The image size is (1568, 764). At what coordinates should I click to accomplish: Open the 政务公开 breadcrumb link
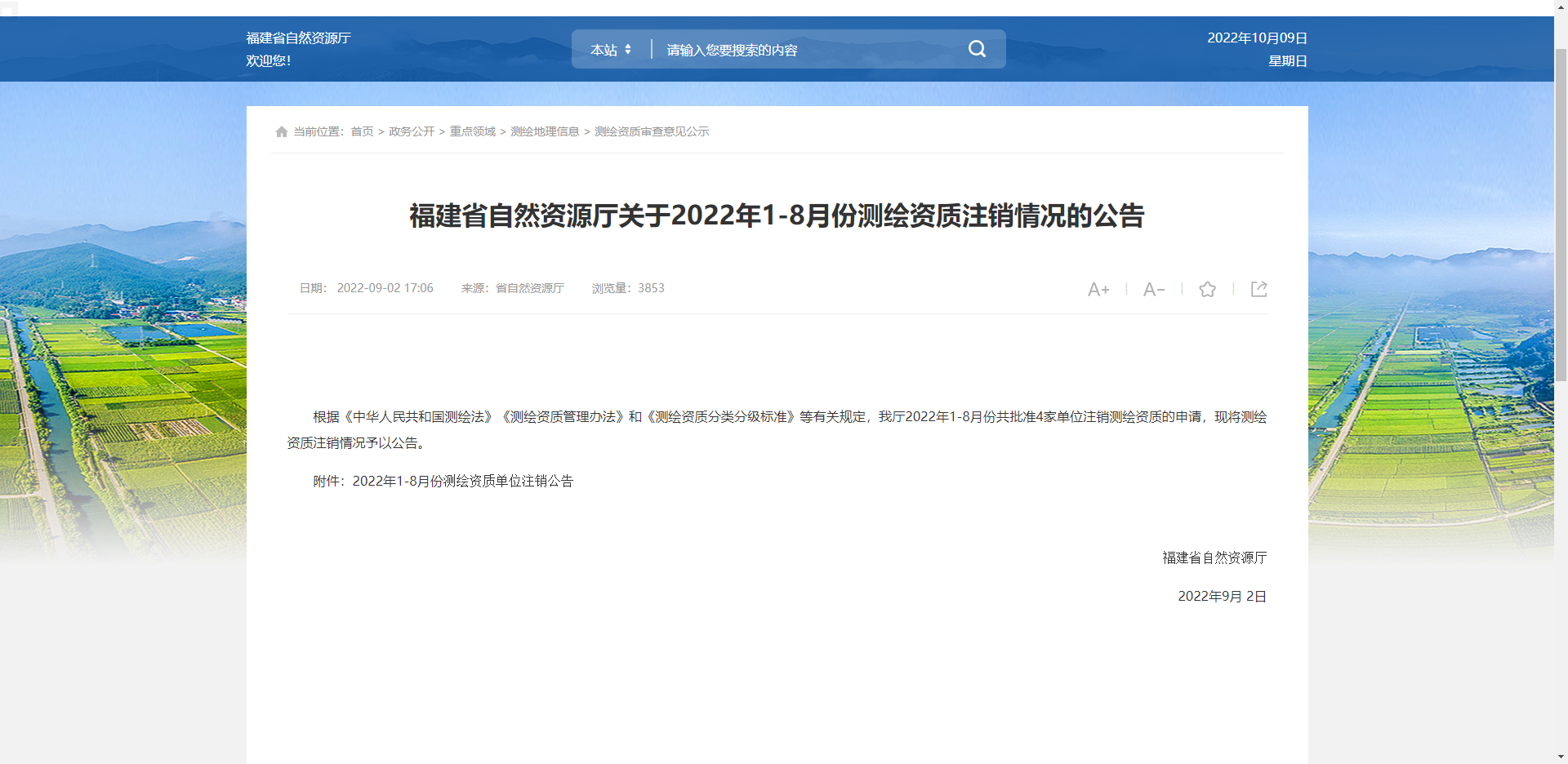tap(411, 131)
